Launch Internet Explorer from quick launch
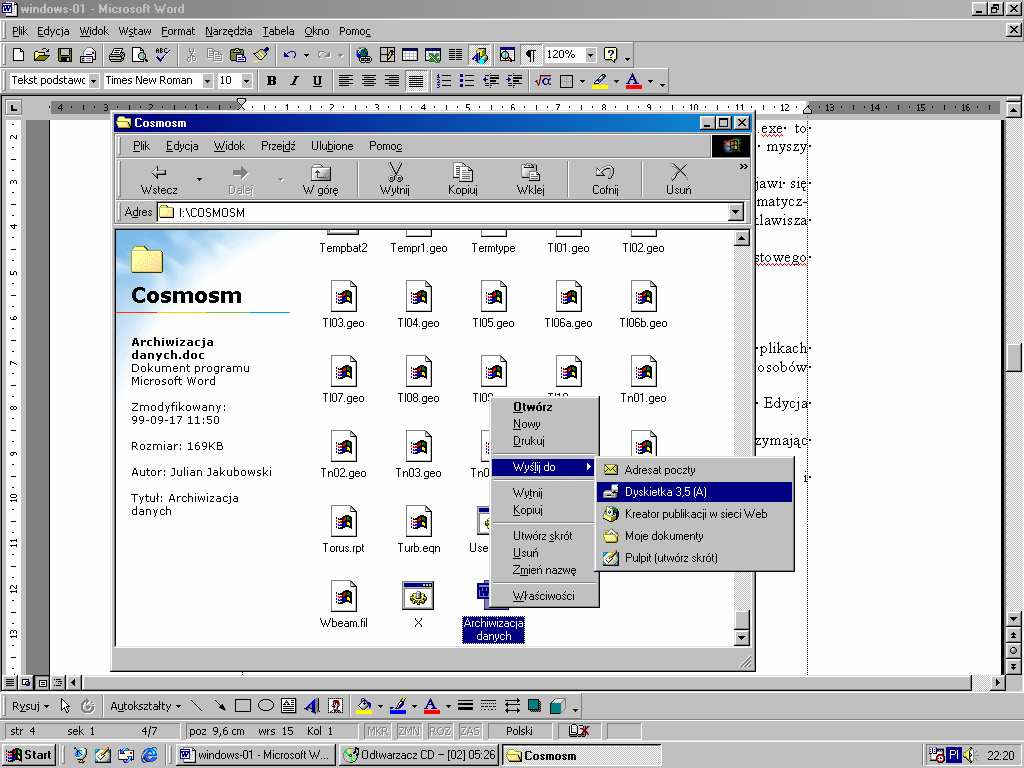The image size is (1024, 768). tap(150, 755)
